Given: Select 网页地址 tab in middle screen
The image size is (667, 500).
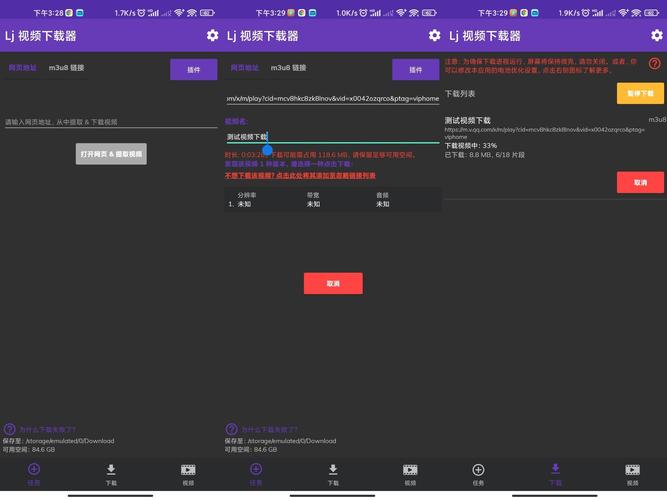Looking at the screenshot, I should point(245,68).
